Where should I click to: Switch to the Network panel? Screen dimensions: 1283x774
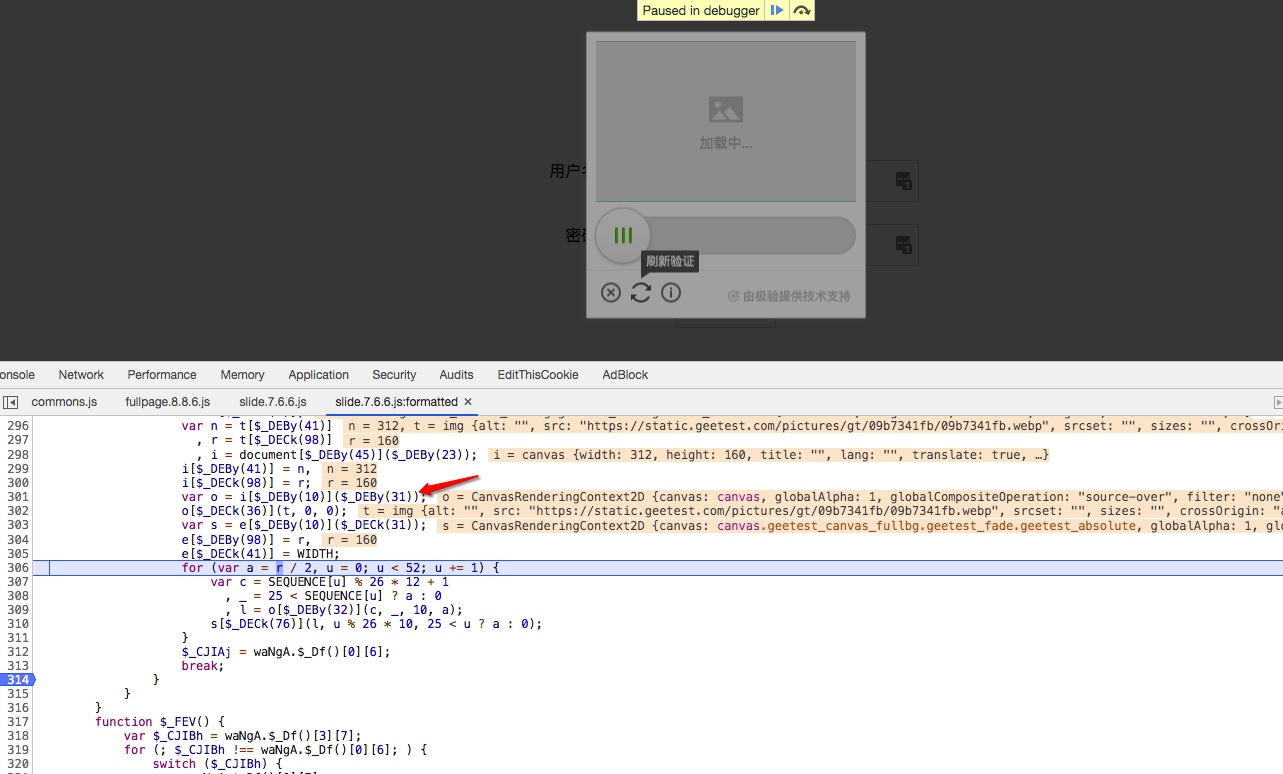[x=81, y=375]
